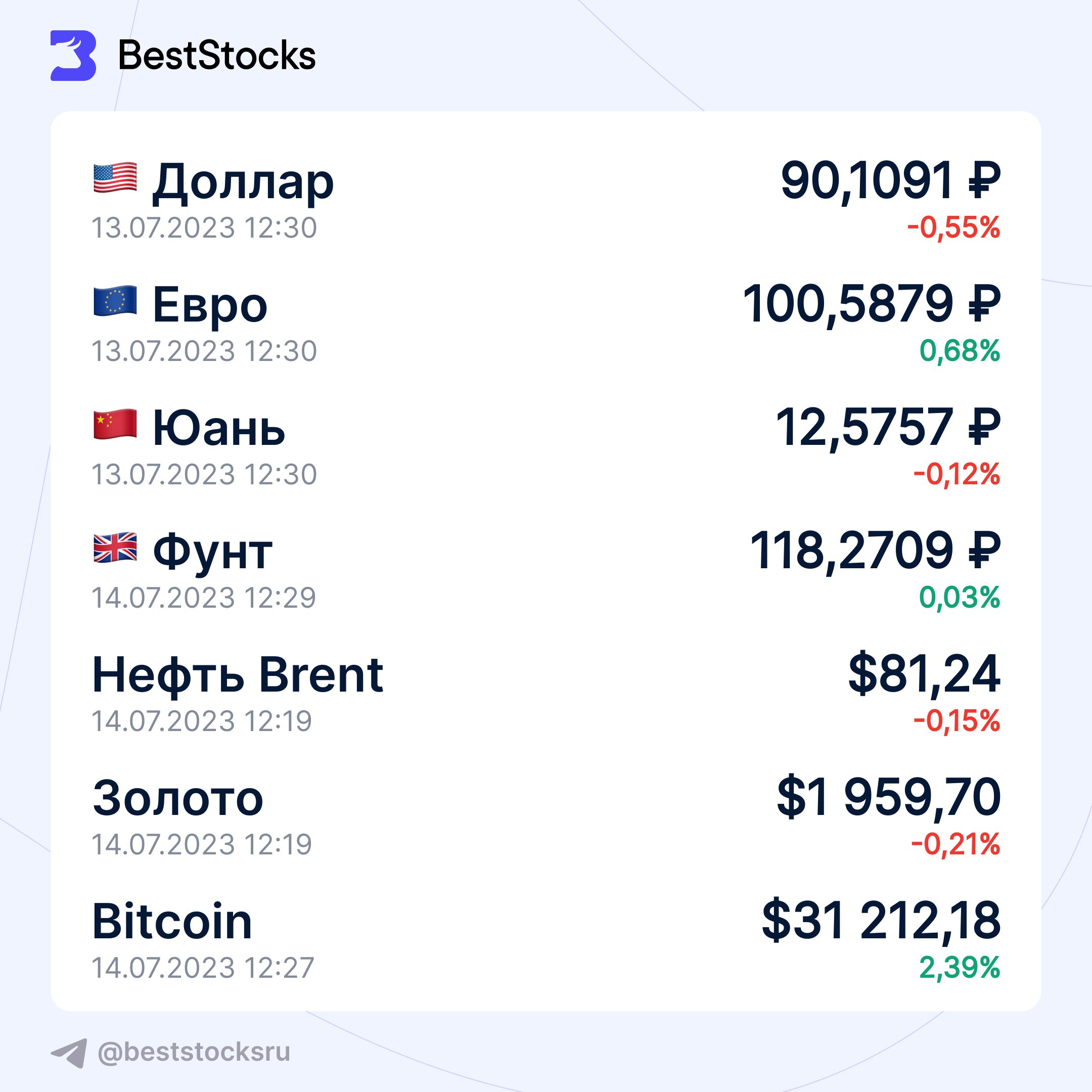The height and width of the screenshot is (1092, 1092).
Task: Select the Фунт currency row label
Action: pyautogui.click(x=212, y=552)
